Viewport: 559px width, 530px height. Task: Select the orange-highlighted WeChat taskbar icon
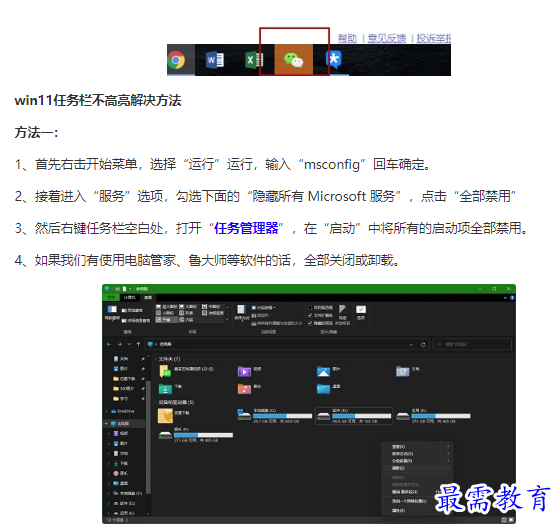point(293,60)
